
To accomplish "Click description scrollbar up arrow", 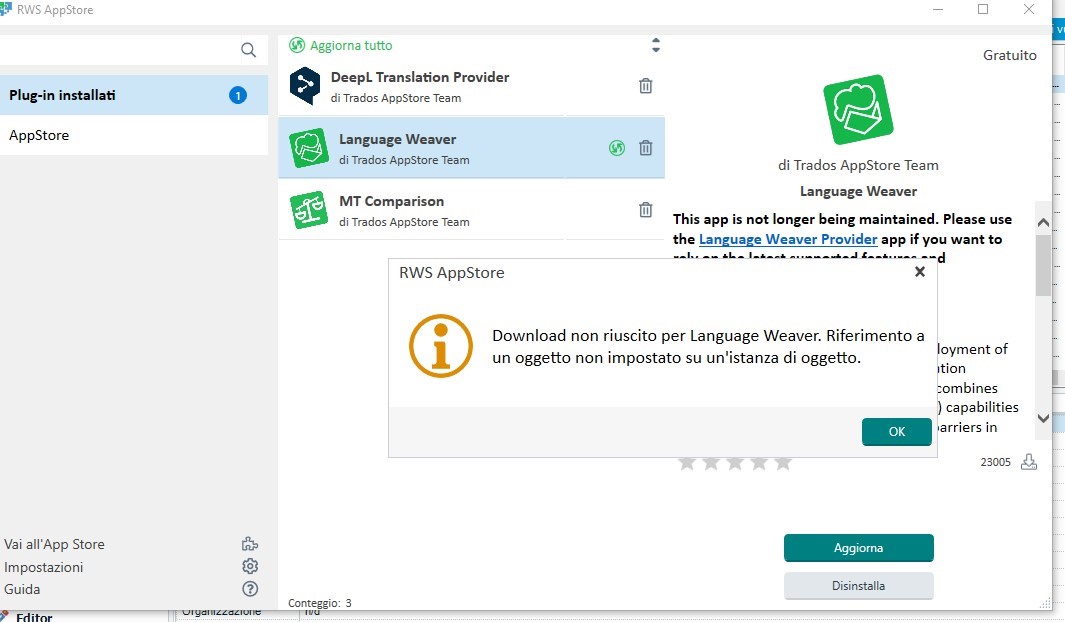I will [x=1043, y=222].
